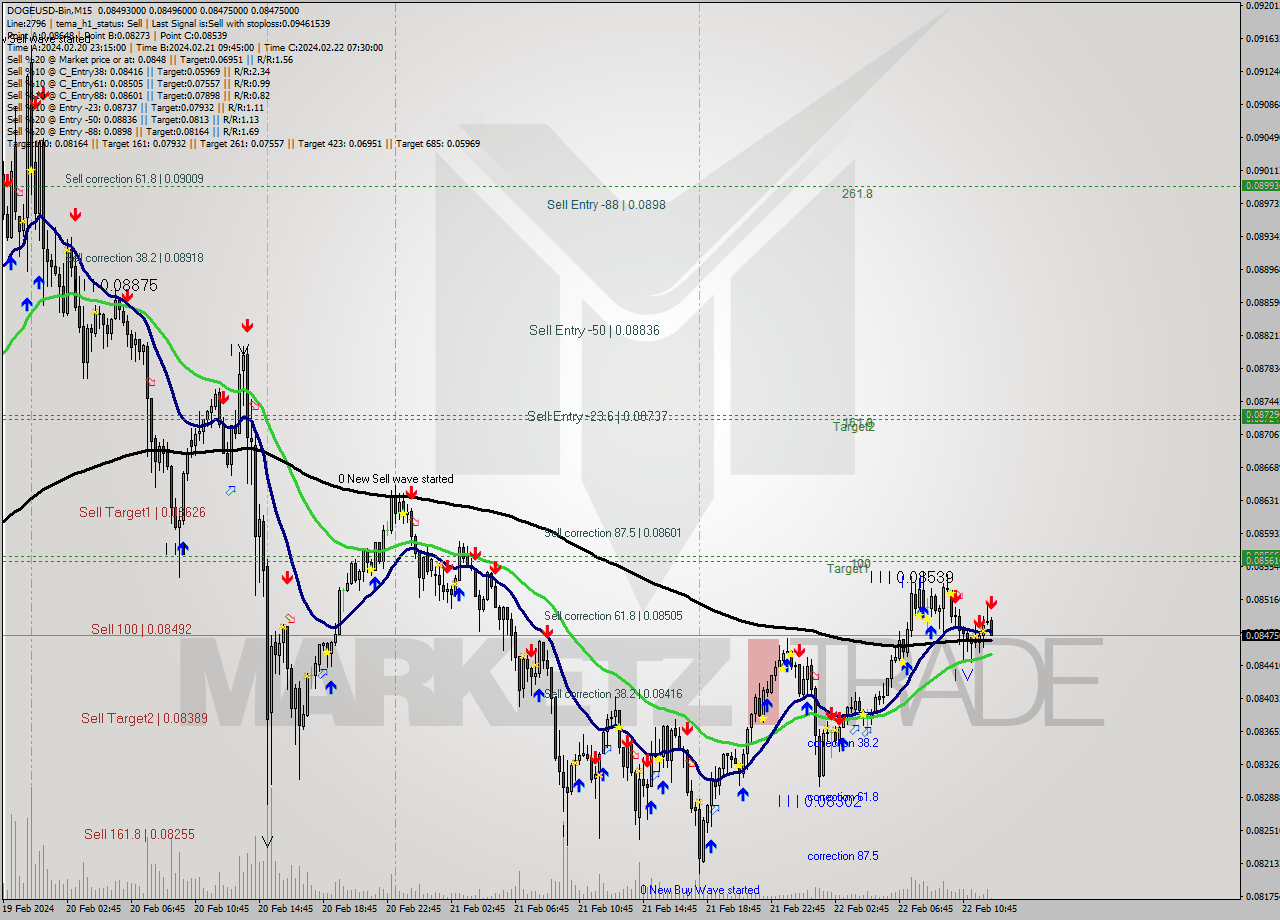Click the '21 Feb 06:45' time axis label
This screenshot has width=1280, height=920.
(542, 909)
